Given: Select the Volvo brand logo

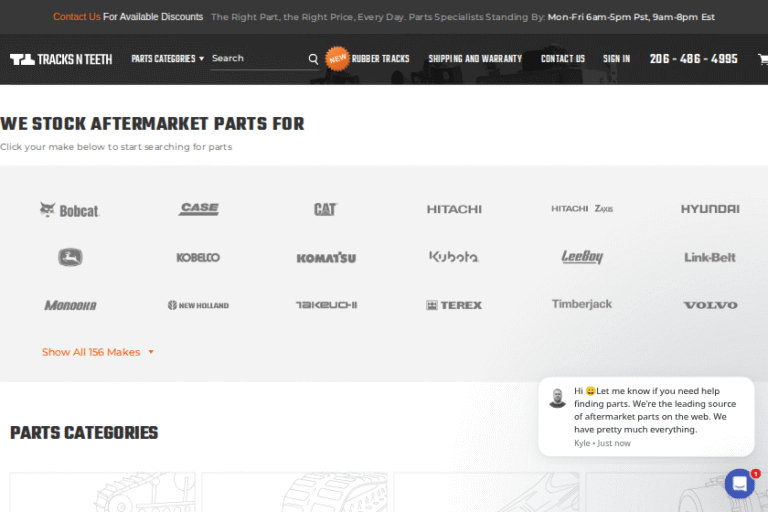Looking at the screenshot, I should (710, 305).
